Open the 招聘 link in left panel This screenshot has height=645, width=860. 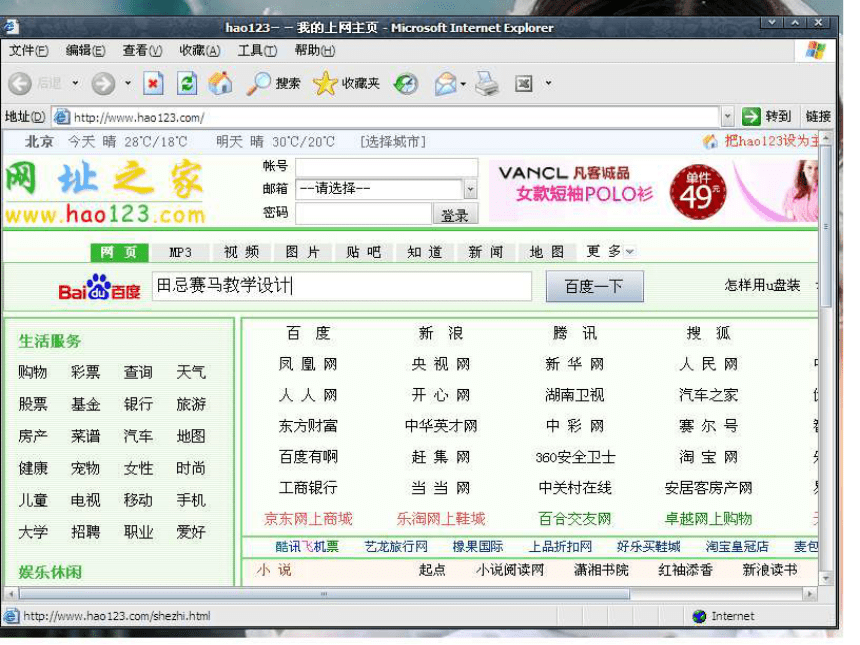pyautogui.click(x=85, y=532)
